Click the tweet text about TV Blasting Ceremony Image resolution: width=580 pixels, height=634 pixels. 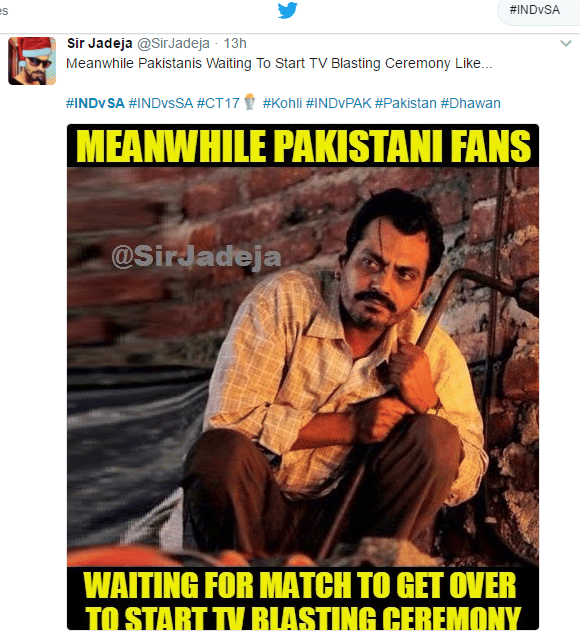coord(279,63)
